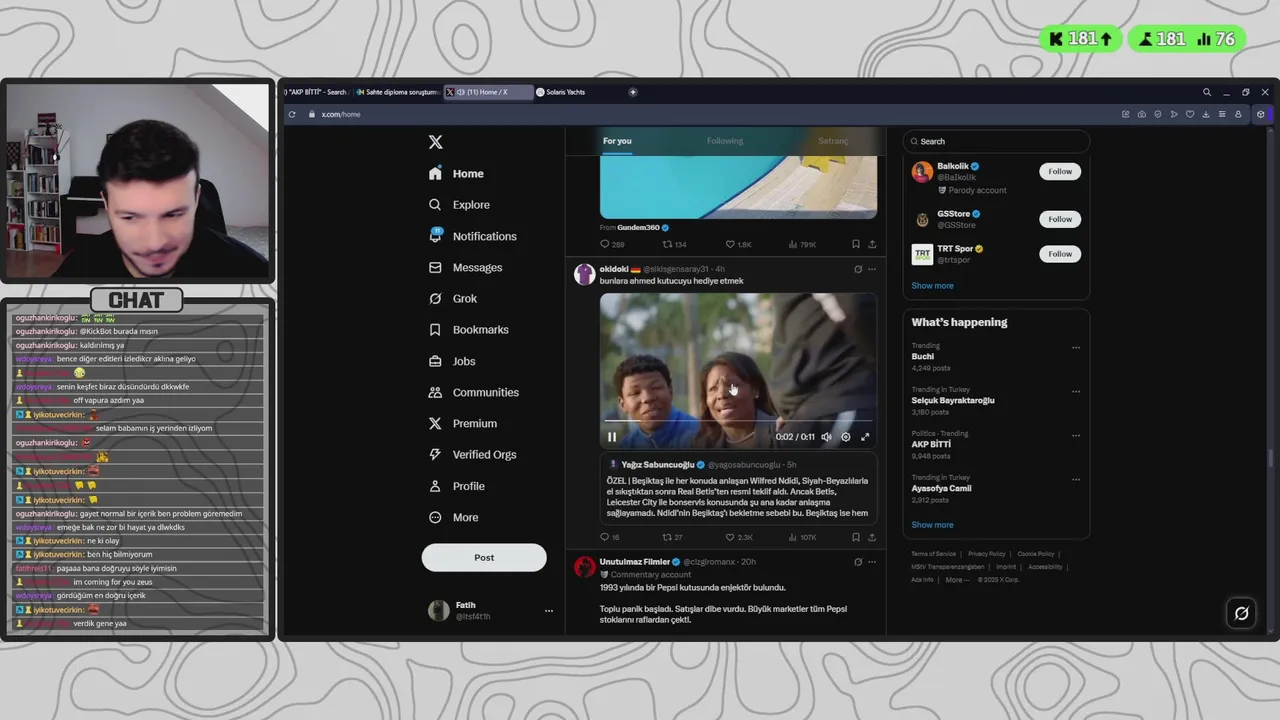Viewport: 1280px width, 720px height.
Task: Open trending topic AKP BİTTİ
Action: 931,444
